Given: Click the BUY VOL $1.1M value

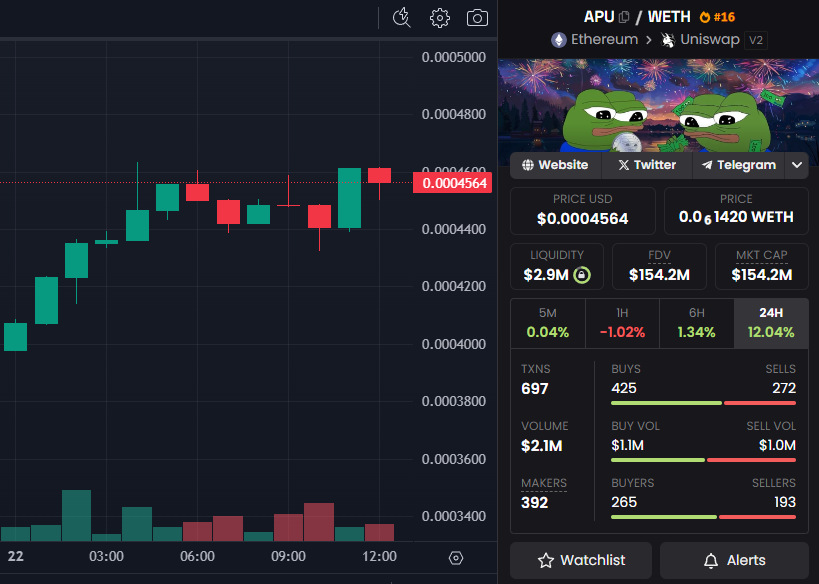Looking at the screenshot, I should pyautogui.click(x=627, y=445).
